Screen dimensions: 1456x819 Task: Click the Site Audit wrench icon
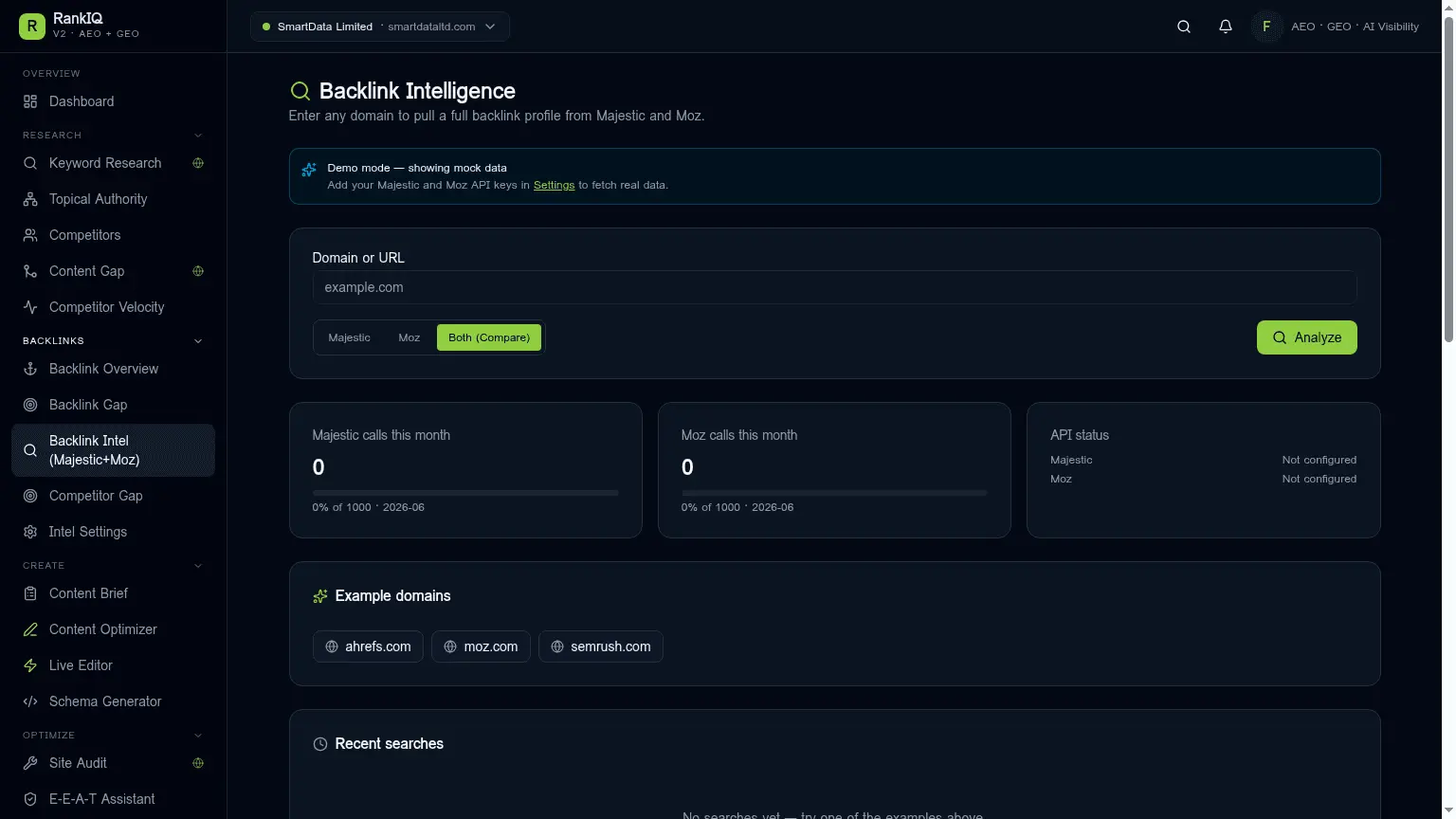tap(30, 763)
